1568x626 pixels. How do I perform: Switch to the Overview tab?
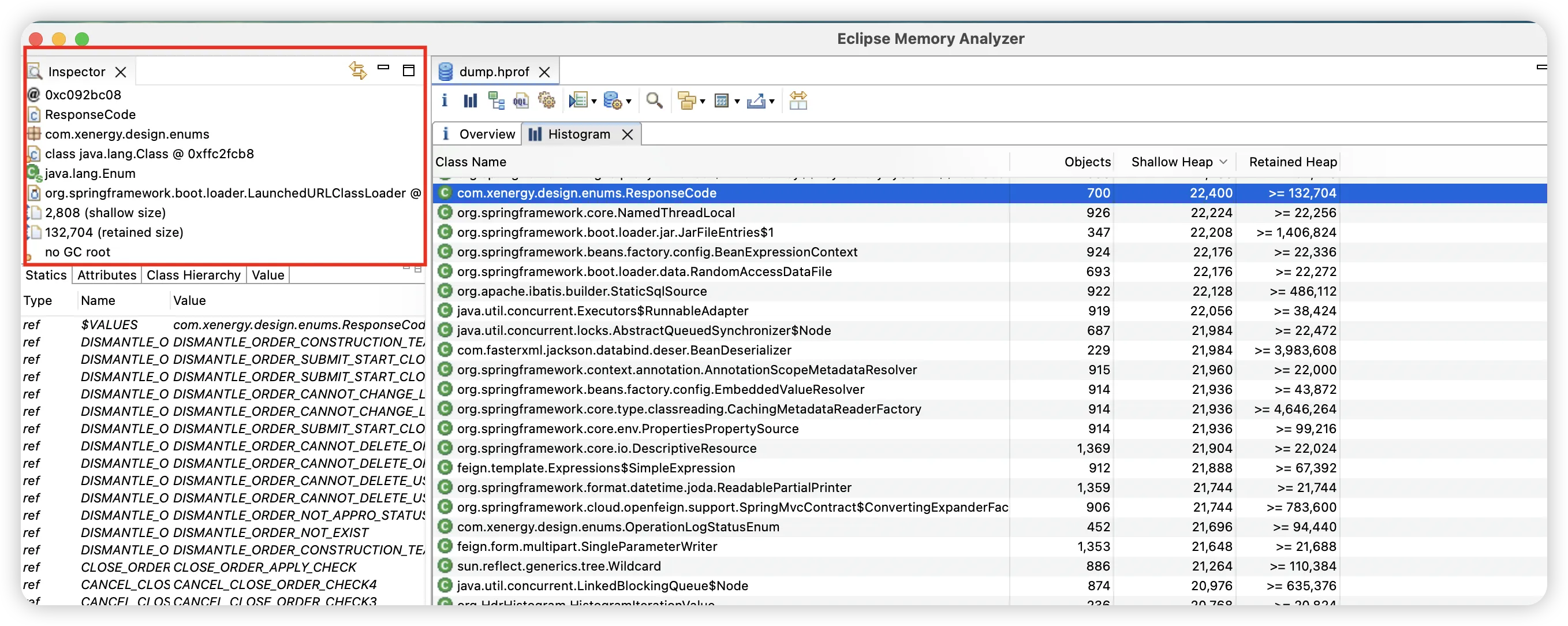(478, 134)
